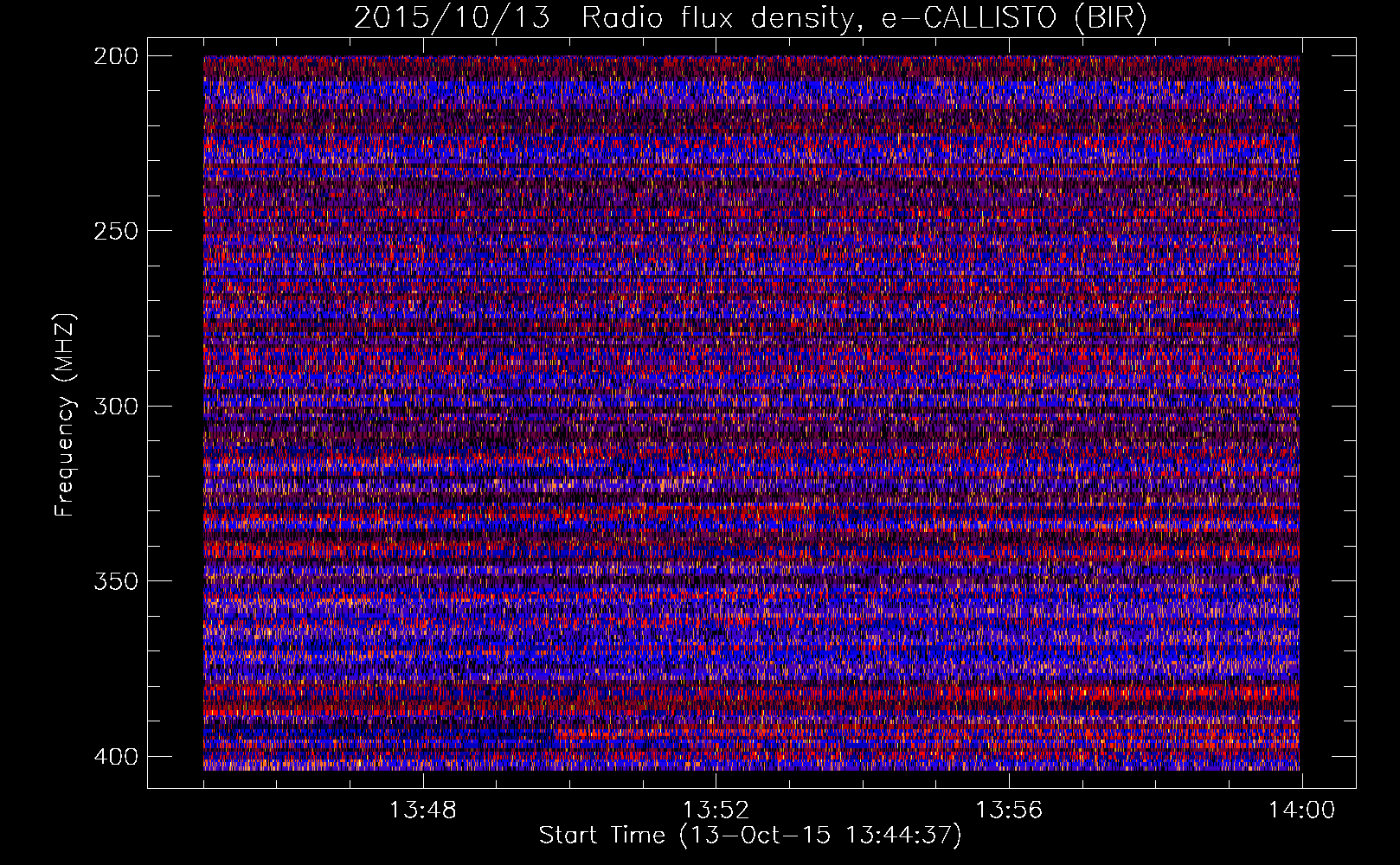Click inside the radio spectrogram plot
Screen dimensions: 1400x865
pyautogui.click(x=751, y=413)
